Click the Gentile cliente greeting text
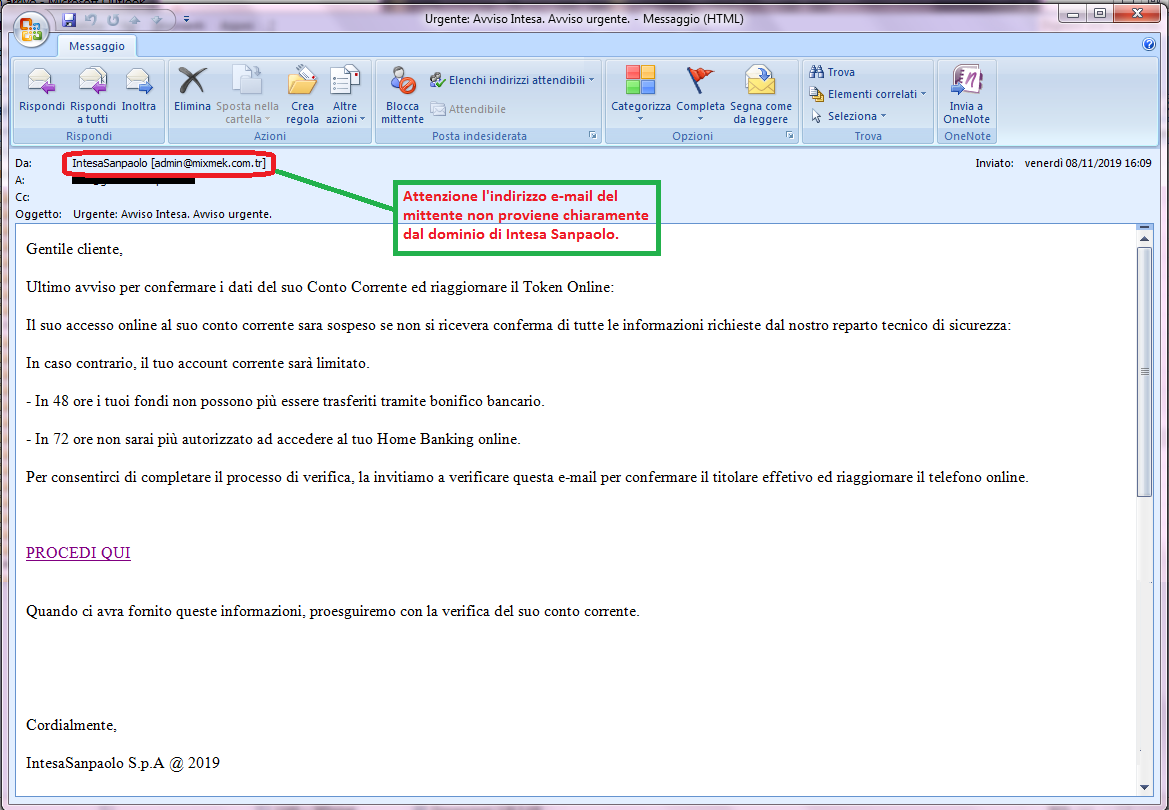Screen dimensions: 1169x810 (74, 249)
